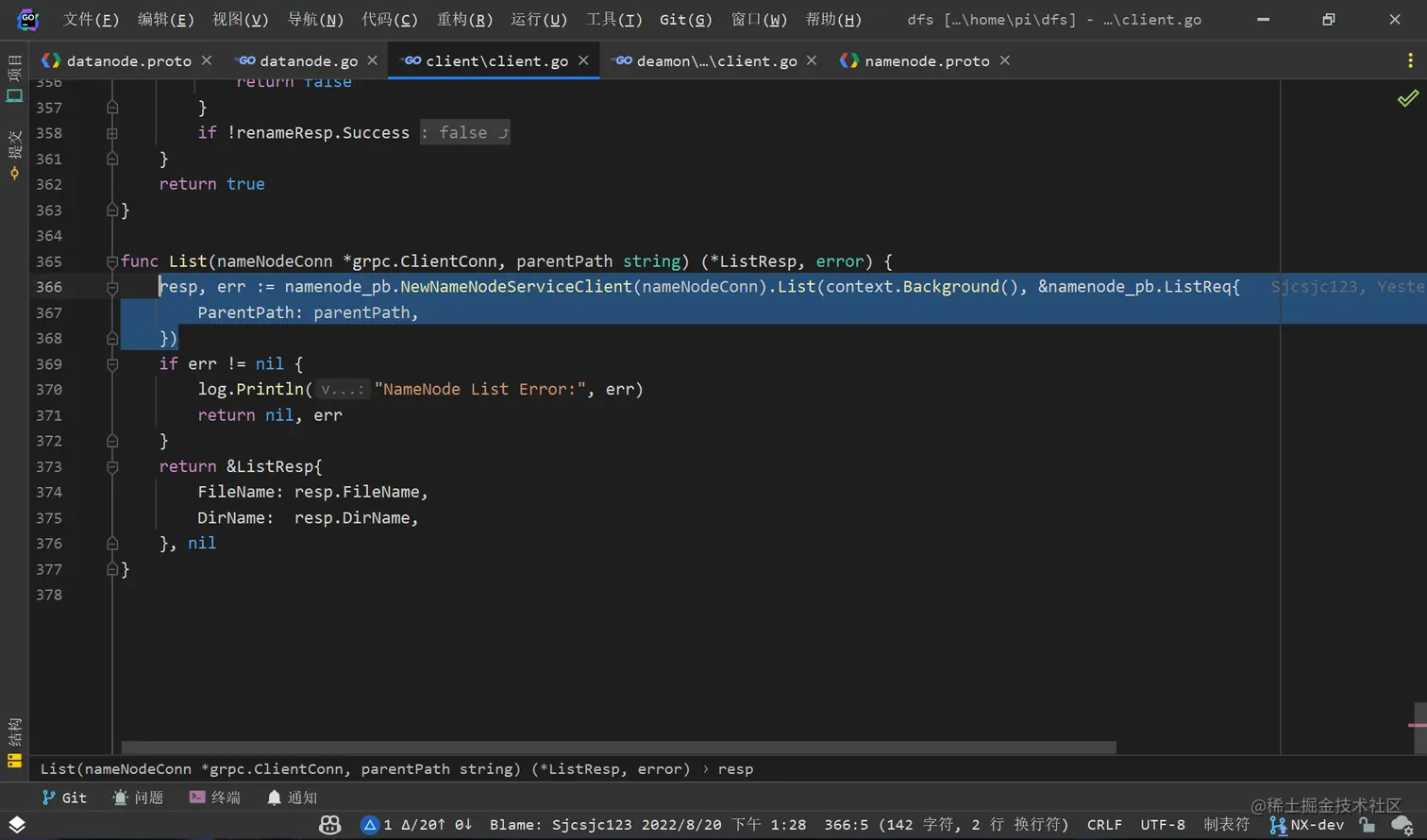Click the fold end marker on line 377
The height and width of the screenshot is (840, 1427).
click(112, 569)
